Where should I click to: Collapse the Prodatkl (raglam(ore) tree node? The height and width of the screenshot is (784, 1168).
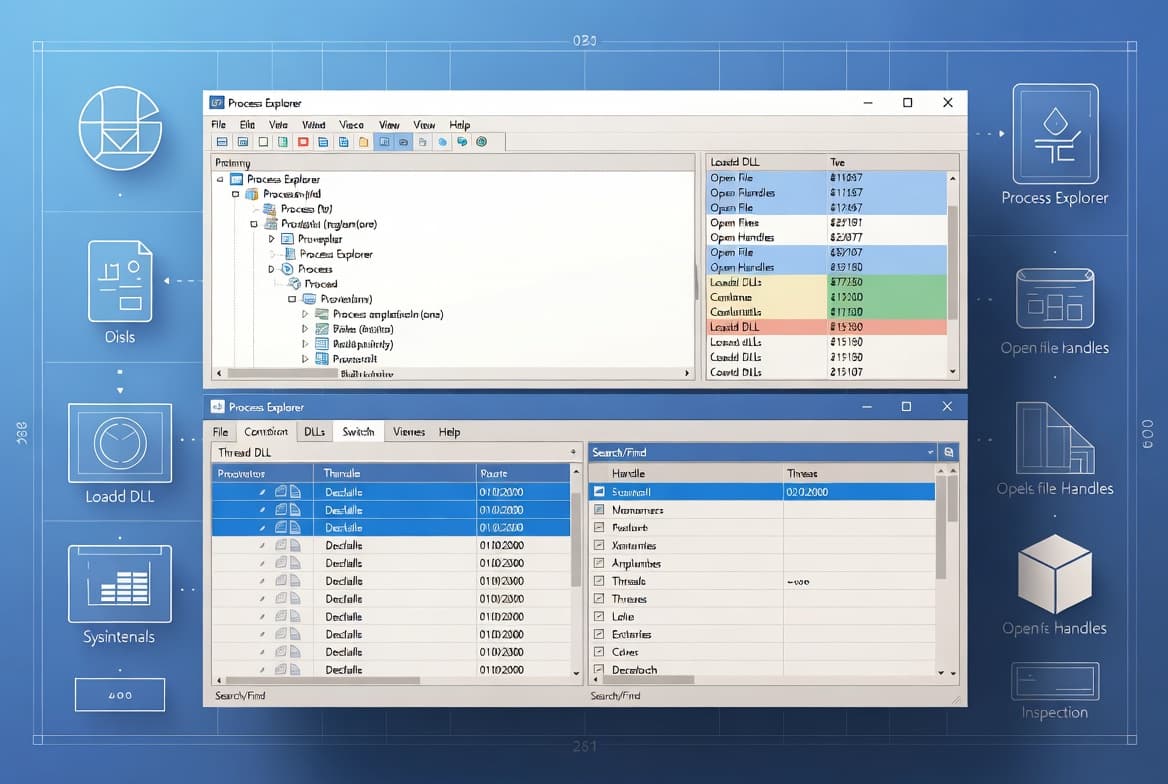(254, 224)
